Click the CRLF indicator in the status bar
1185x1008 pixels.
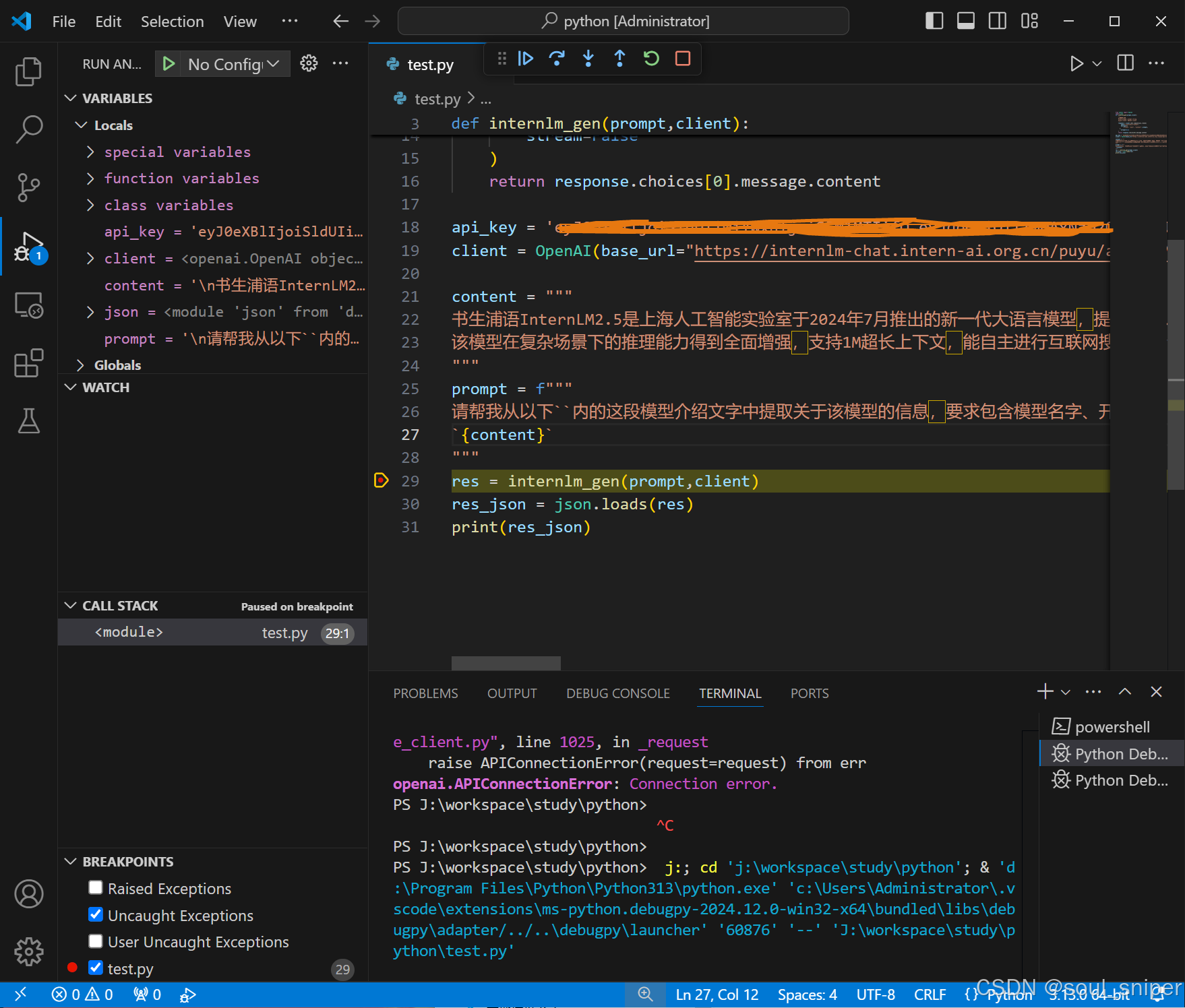pos(930,994)
